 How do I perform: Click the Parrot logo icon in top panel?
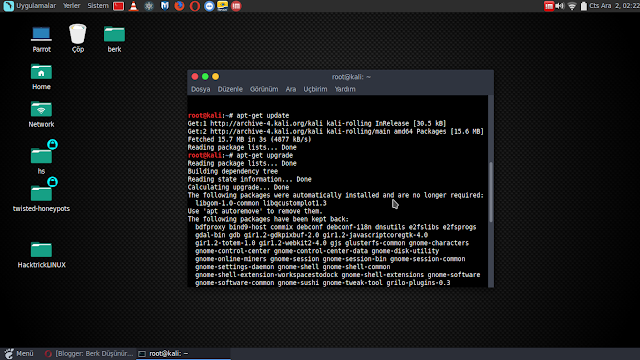pos(8,6)
